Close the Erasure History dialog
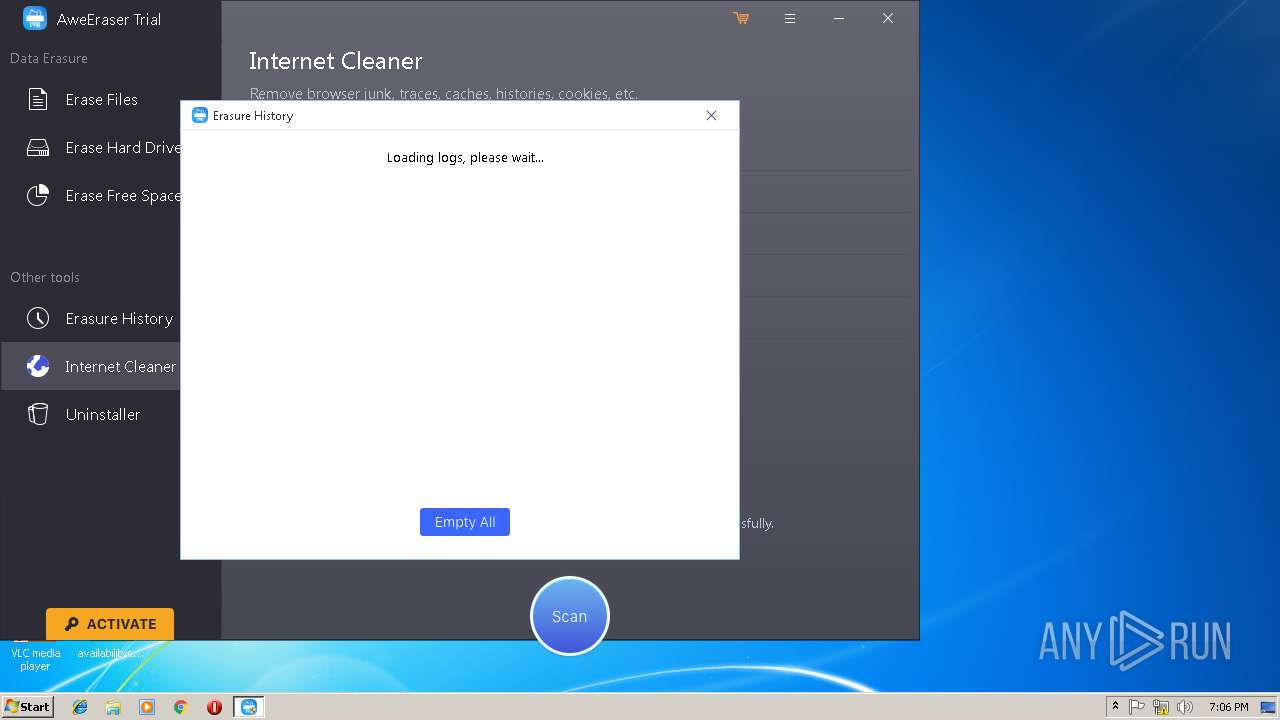The image size is (1280, 720). click(711, 115)
